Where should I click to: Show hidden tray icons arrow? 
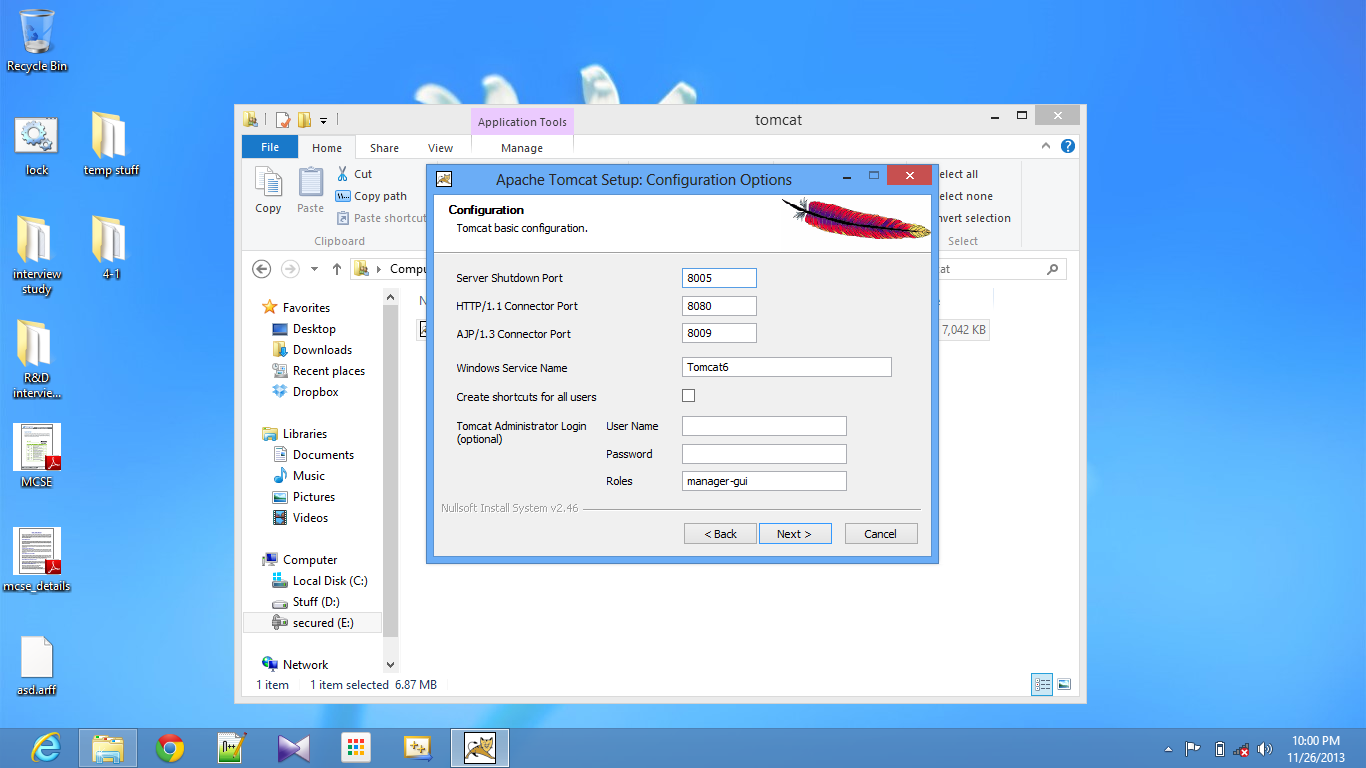(x=1169, y=748)
